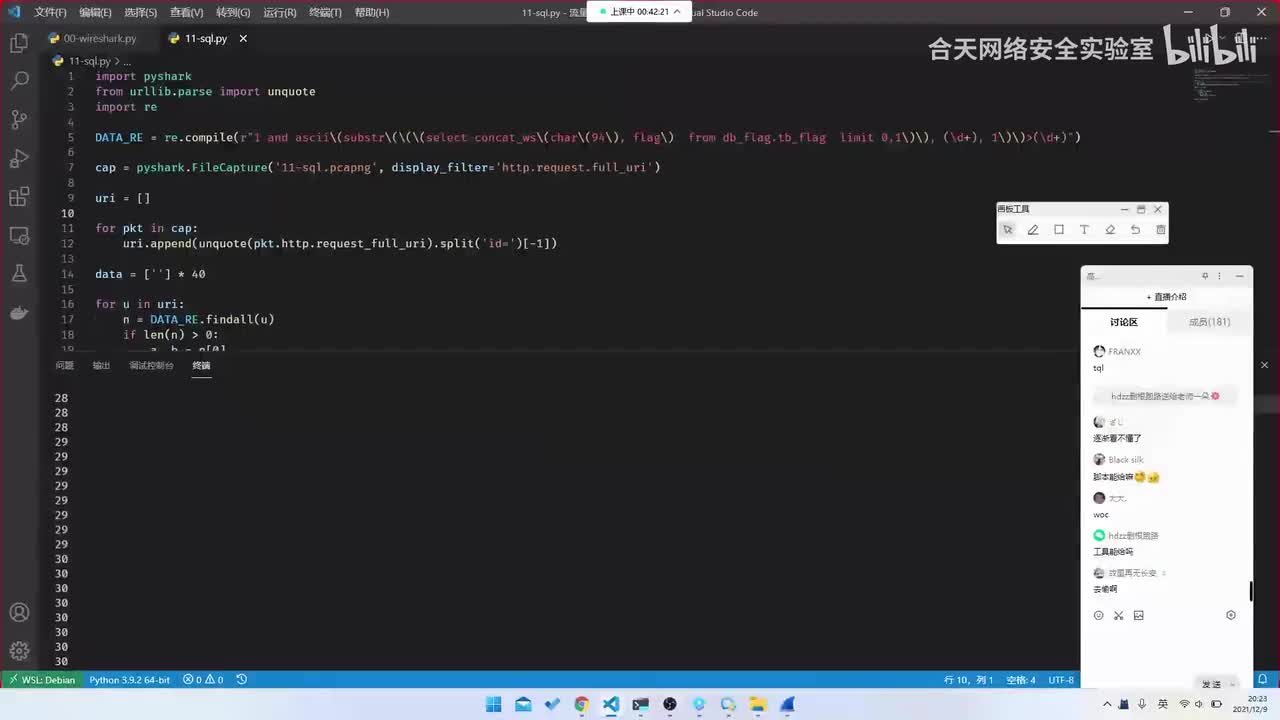
Task: Open chat settings gear icon
Action: [x=1231, y=616]
